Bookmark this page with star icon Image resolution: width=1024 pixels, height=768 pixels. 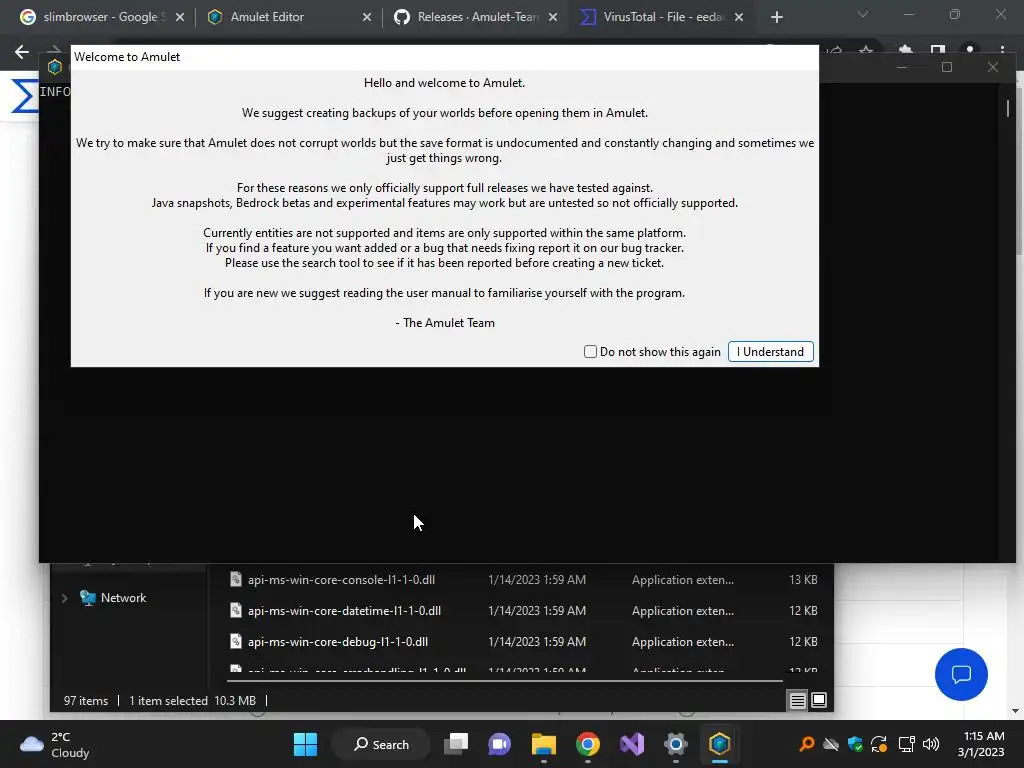point(866,50)
